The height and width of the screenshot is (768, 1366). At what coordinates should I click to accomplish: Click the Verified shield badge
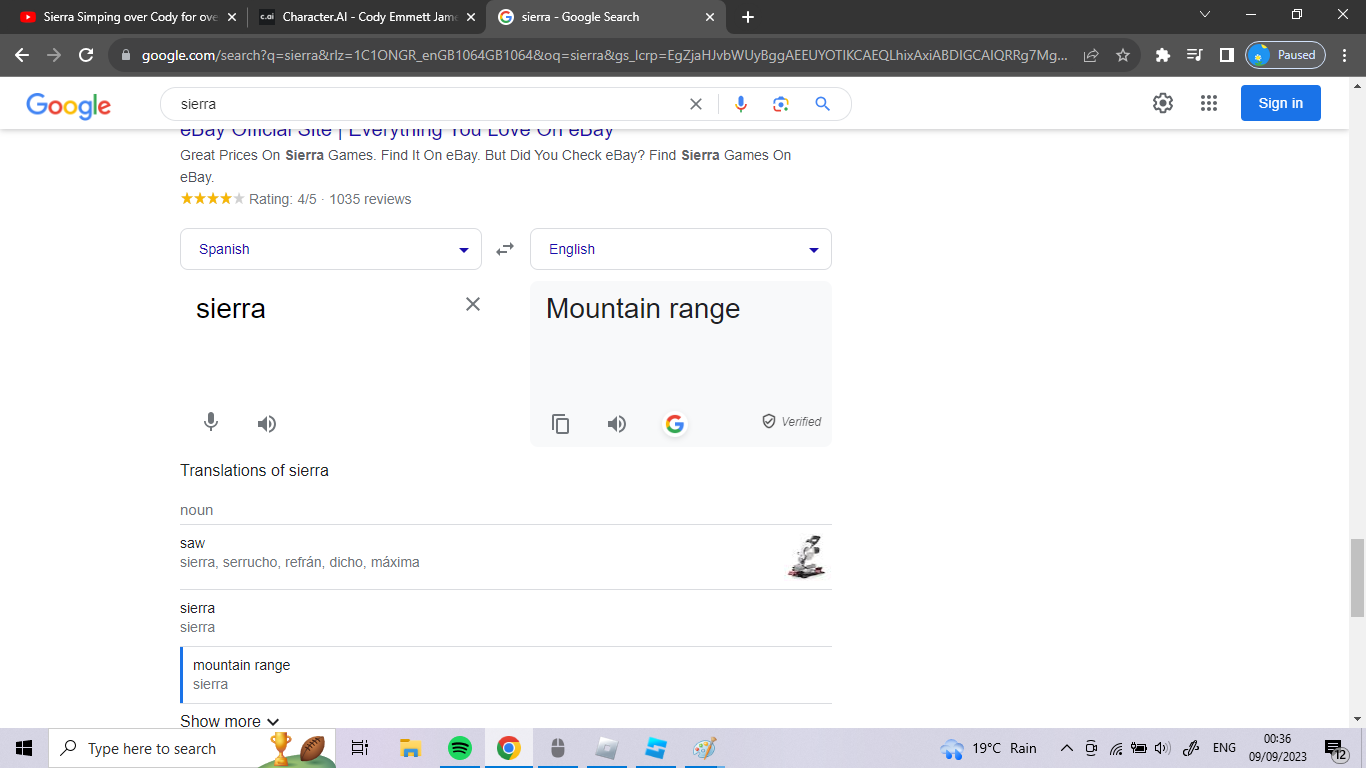click(x=791, y=422)
